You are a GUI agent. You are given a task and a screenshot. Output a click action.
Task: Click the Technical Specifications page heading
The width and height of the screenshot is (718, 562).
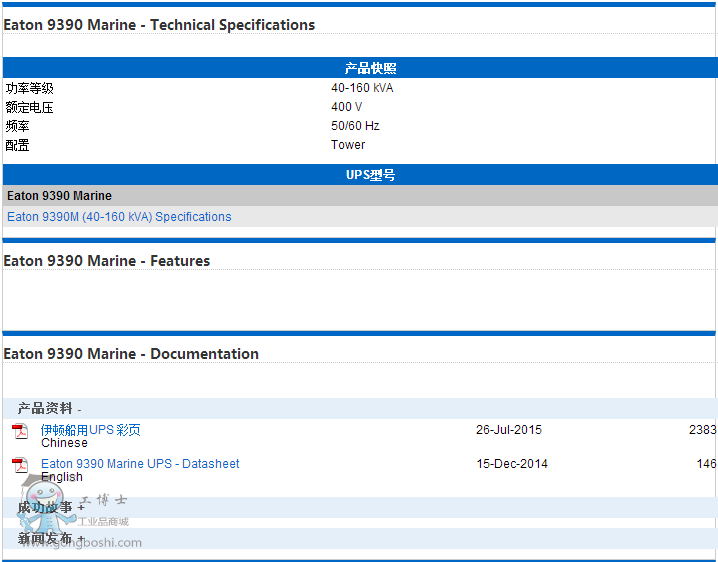click(159, 25)
